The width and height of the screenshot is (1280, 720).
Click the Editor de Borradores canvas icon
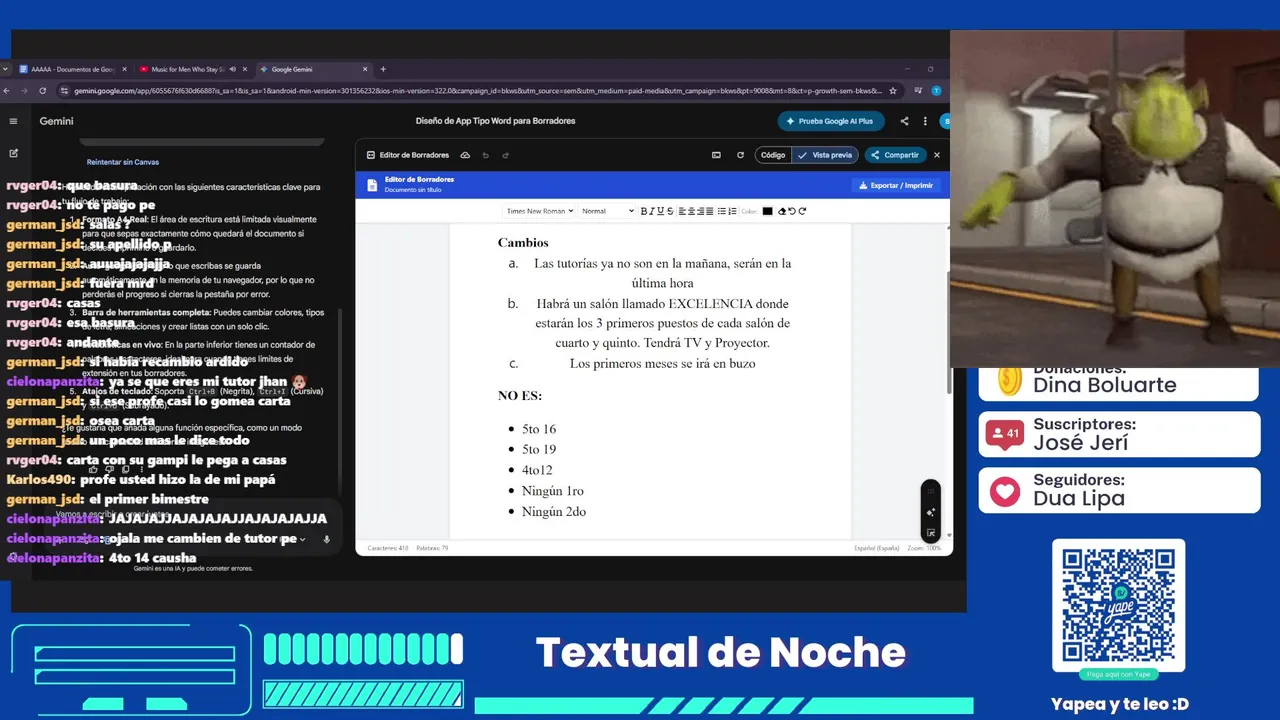coord(371,155)
